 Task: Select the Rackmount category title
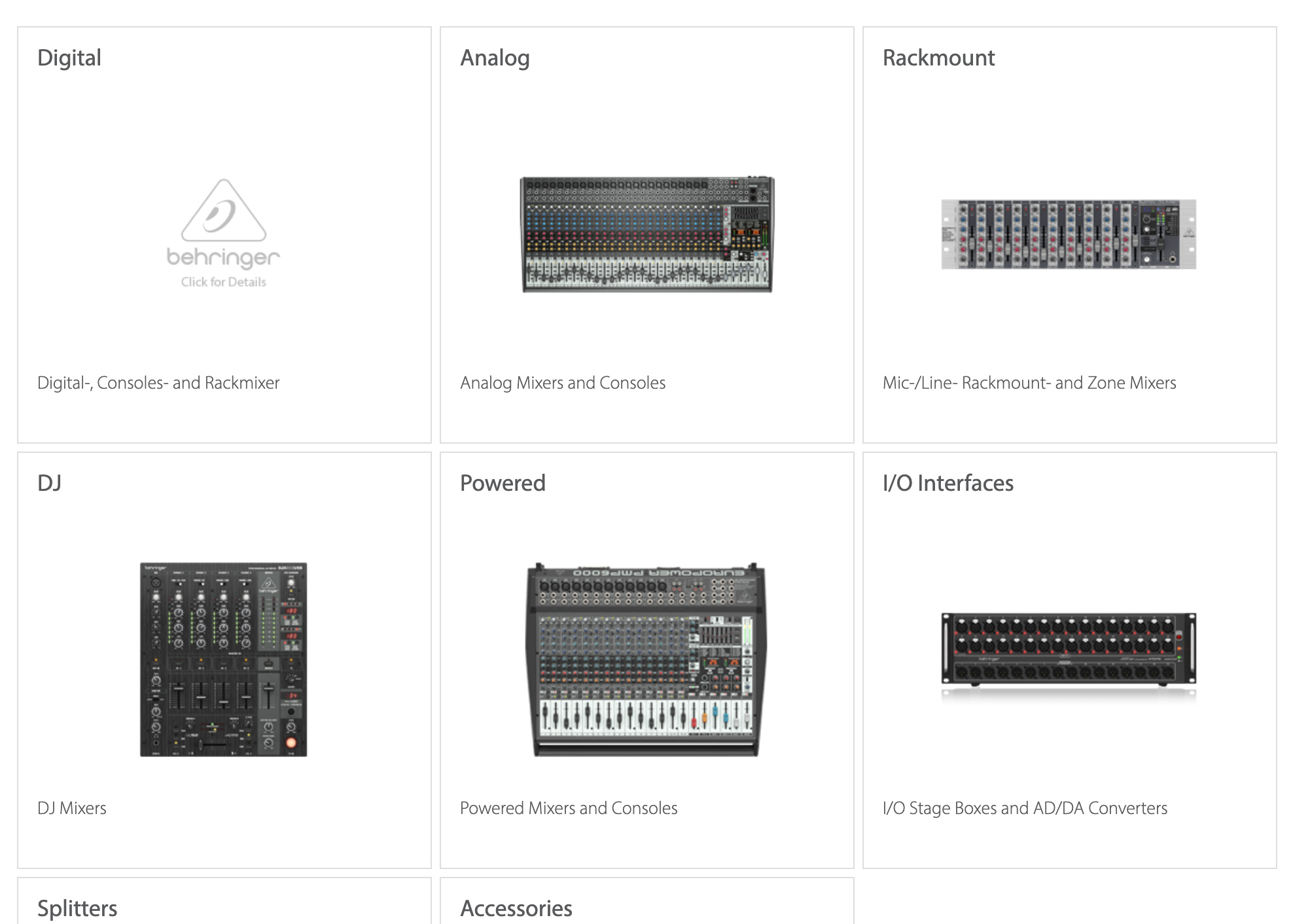tap(938, 58)
